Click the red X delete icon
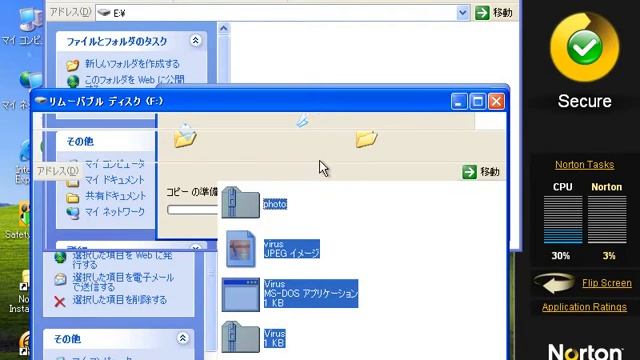Viewport: 640px width, 360px height. (x=60, y=302)
